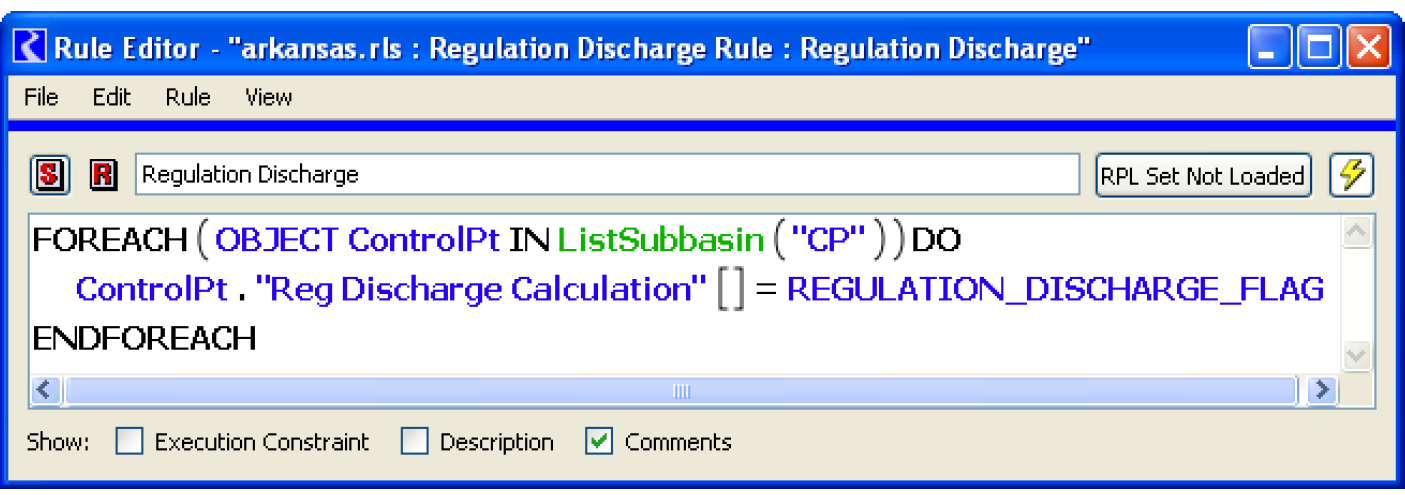Click the vertical scrollbar up arrow
The width and height of the screenshot is (1405, 495).
[x=1357, y=232]
